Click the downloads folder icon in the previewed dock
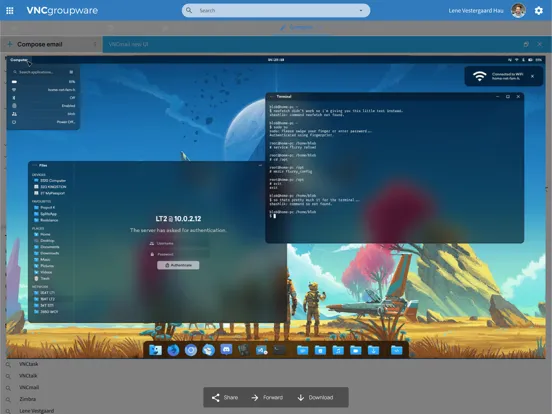The height and width of the screenshot is (414, 552). 374,350
